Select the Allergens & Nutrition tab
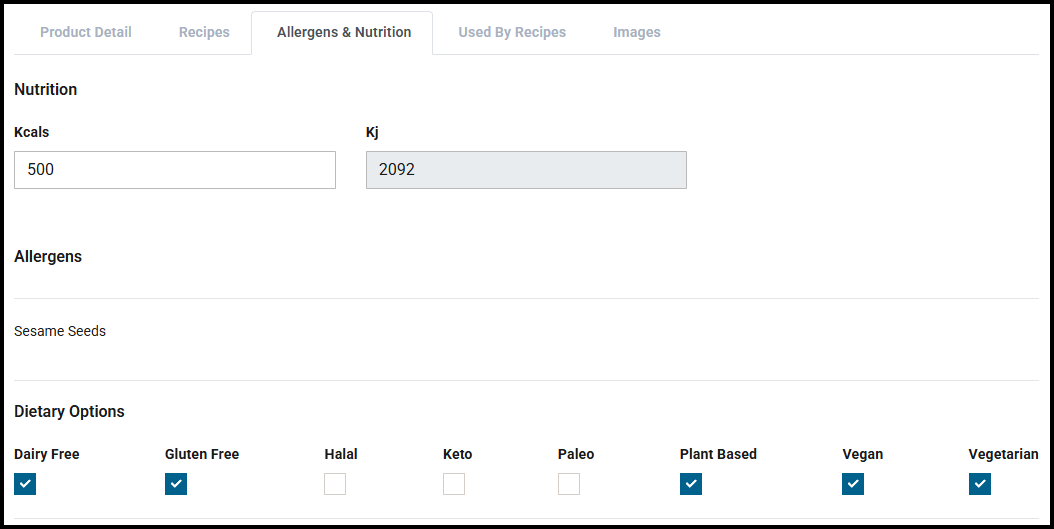Screen dimensions: 1054x529 [344, 32]
